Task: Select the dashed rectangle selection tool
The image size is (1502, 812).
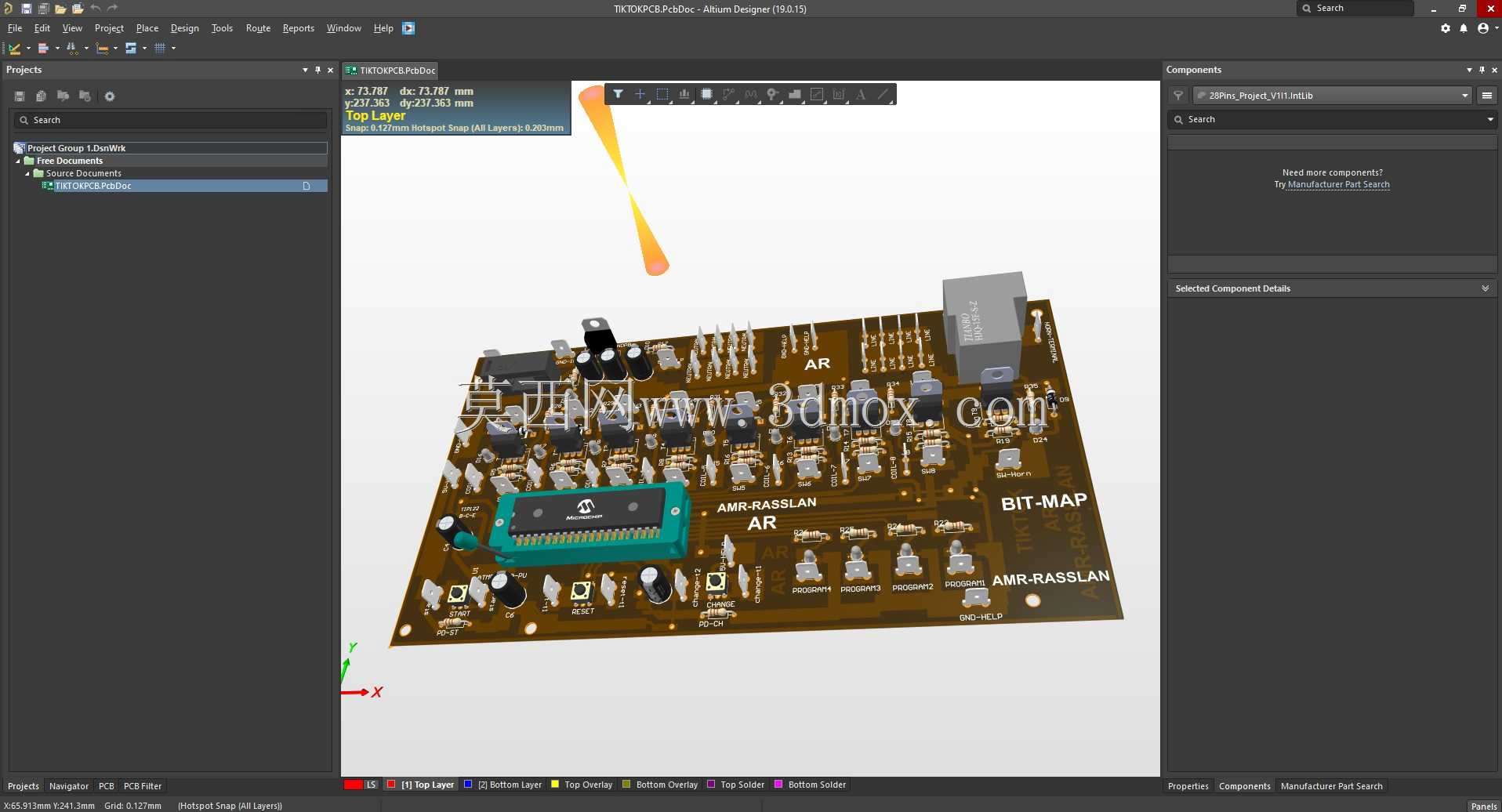Action: click(x=662, y=94)
